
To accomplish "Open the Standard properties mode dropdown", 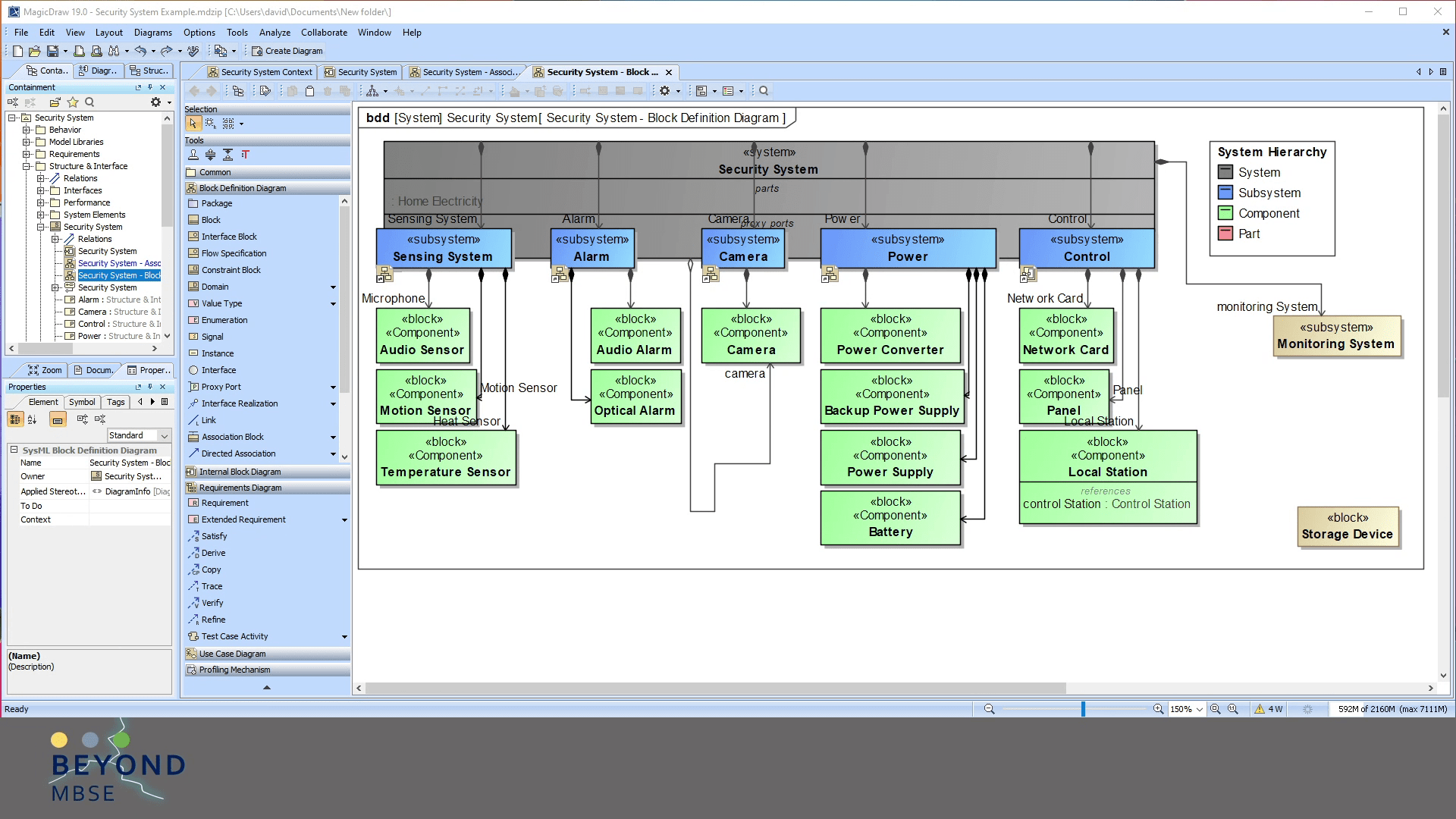I will [x=165, y=435].
